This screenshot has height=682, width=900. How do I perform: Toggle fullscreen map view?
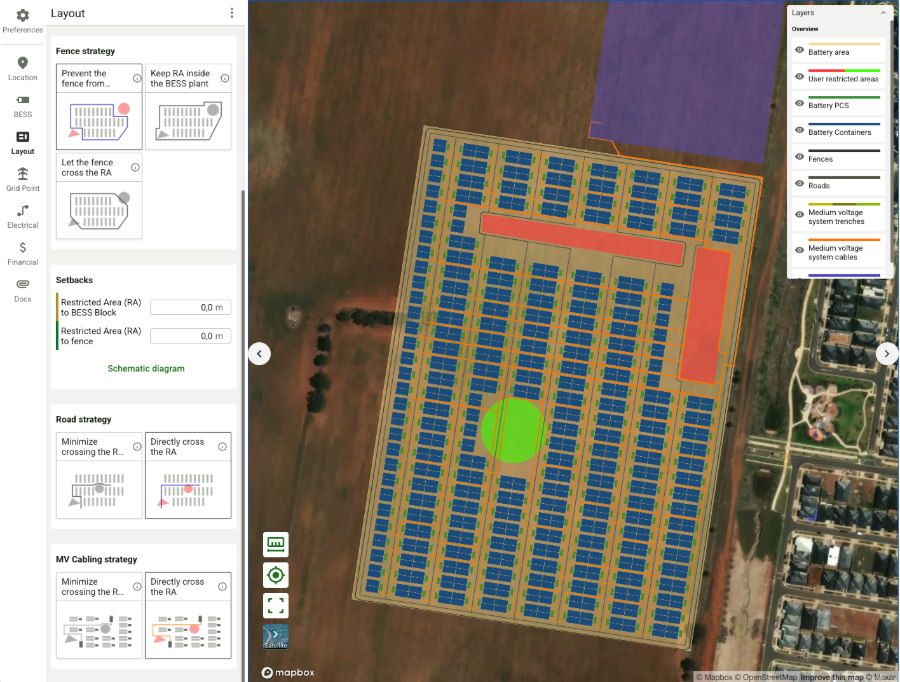click(276, 605)
